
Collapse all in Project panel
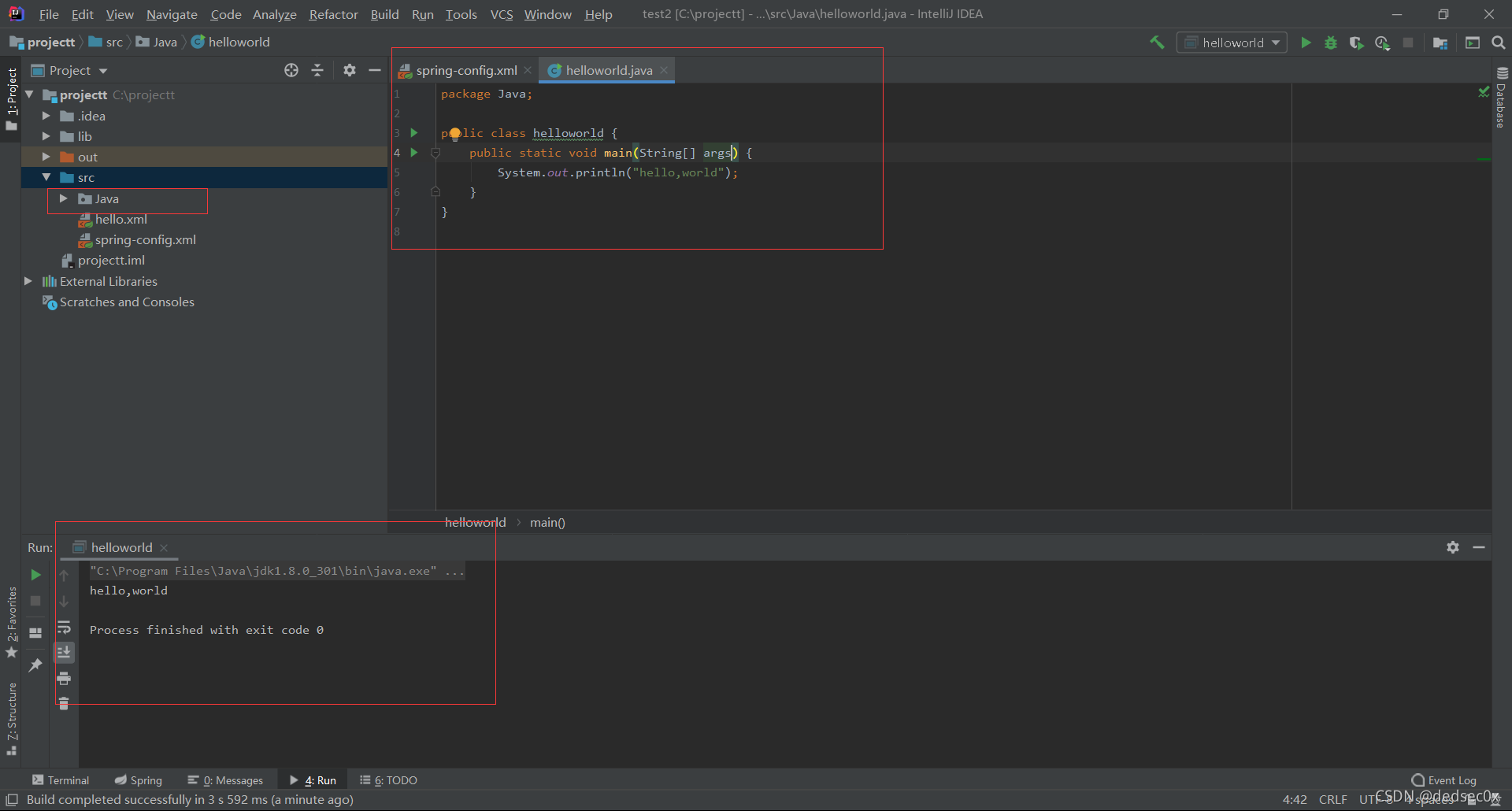tap(317, 70)
